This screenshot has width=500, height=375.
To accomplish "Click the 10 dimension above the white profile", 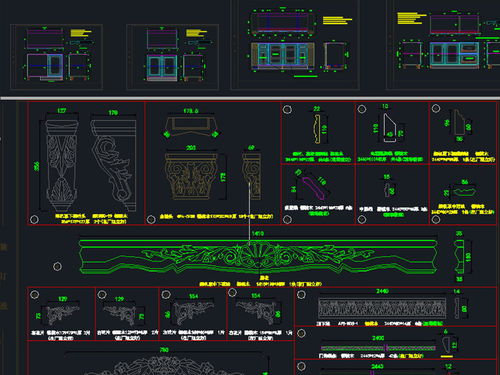I will coord(385,106).
